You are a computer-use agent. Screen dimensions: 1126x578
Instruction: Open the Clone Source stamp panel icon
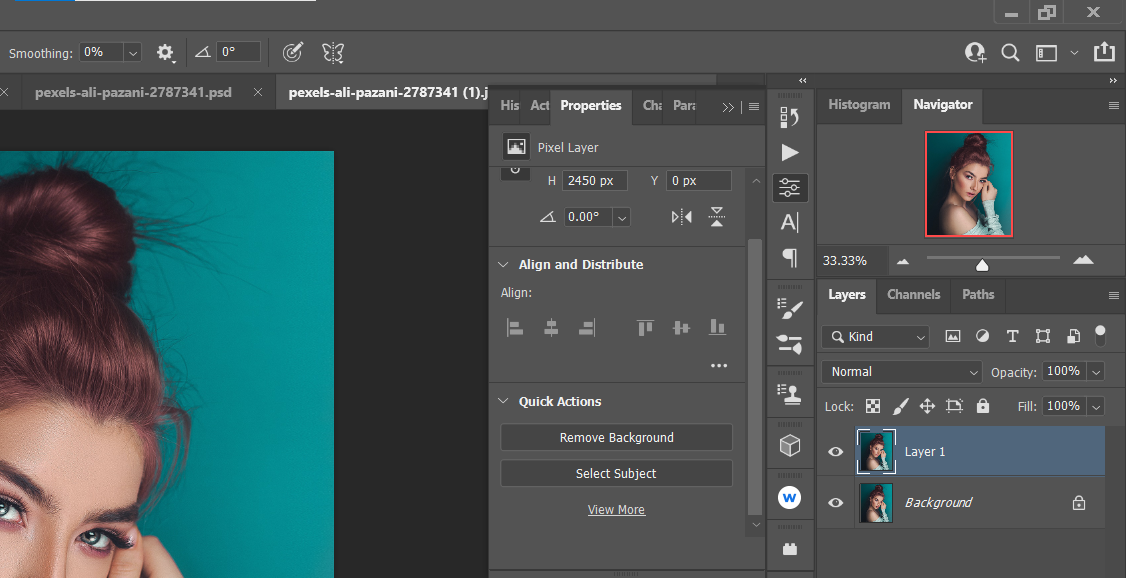[x=790, y=394]
